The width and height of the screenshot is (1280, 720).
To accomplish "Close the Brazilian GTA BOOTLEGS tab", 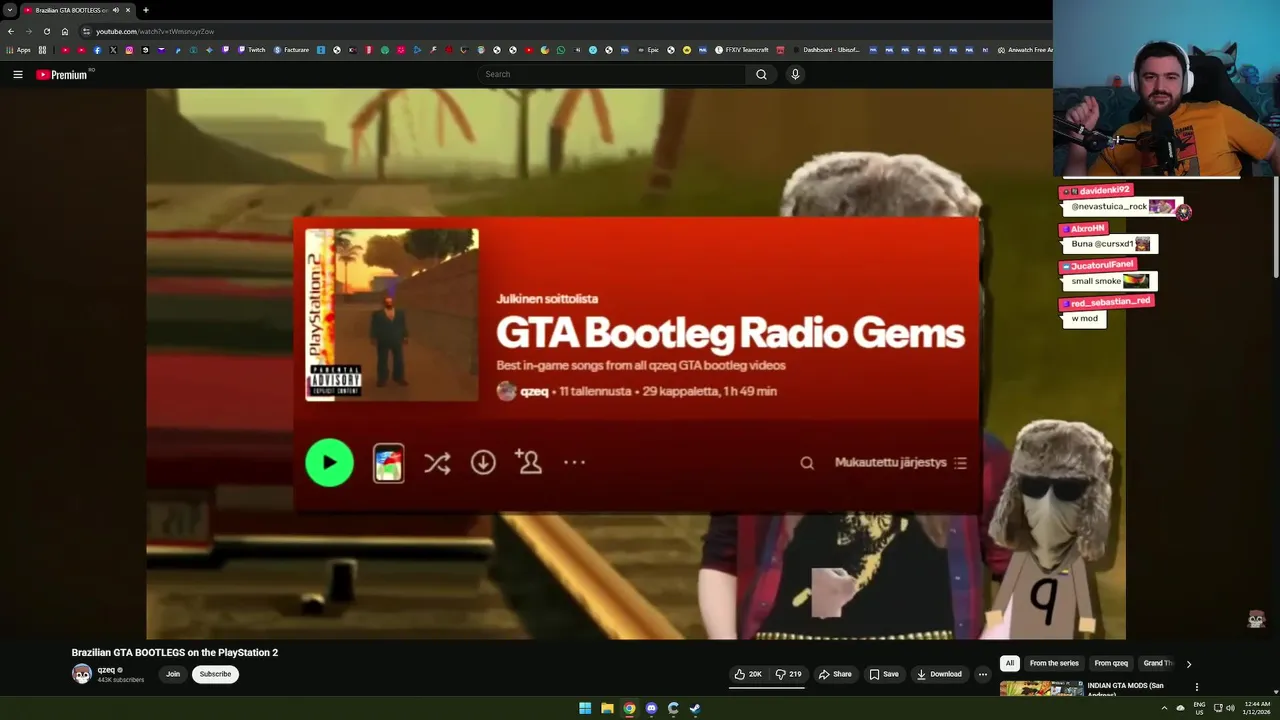I will pos(128,10).
